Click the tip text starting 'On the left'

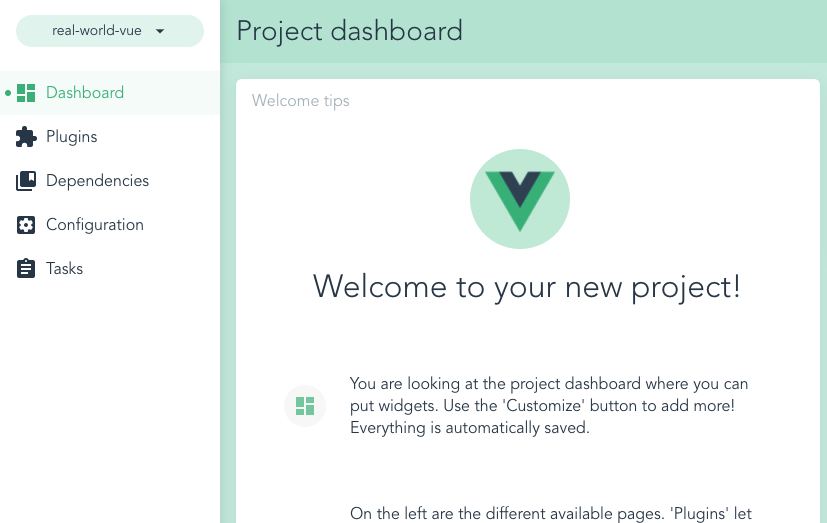click(x=550, y=513)
